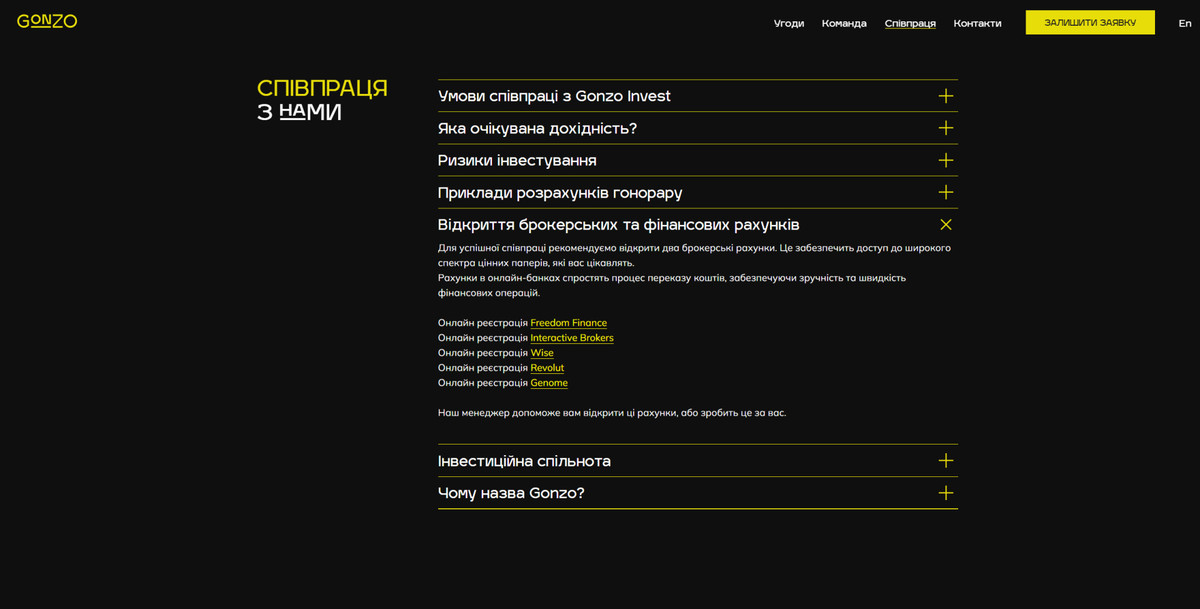Select the "Контакти" navigation item
1200x609 pixels.
[978, 22]
